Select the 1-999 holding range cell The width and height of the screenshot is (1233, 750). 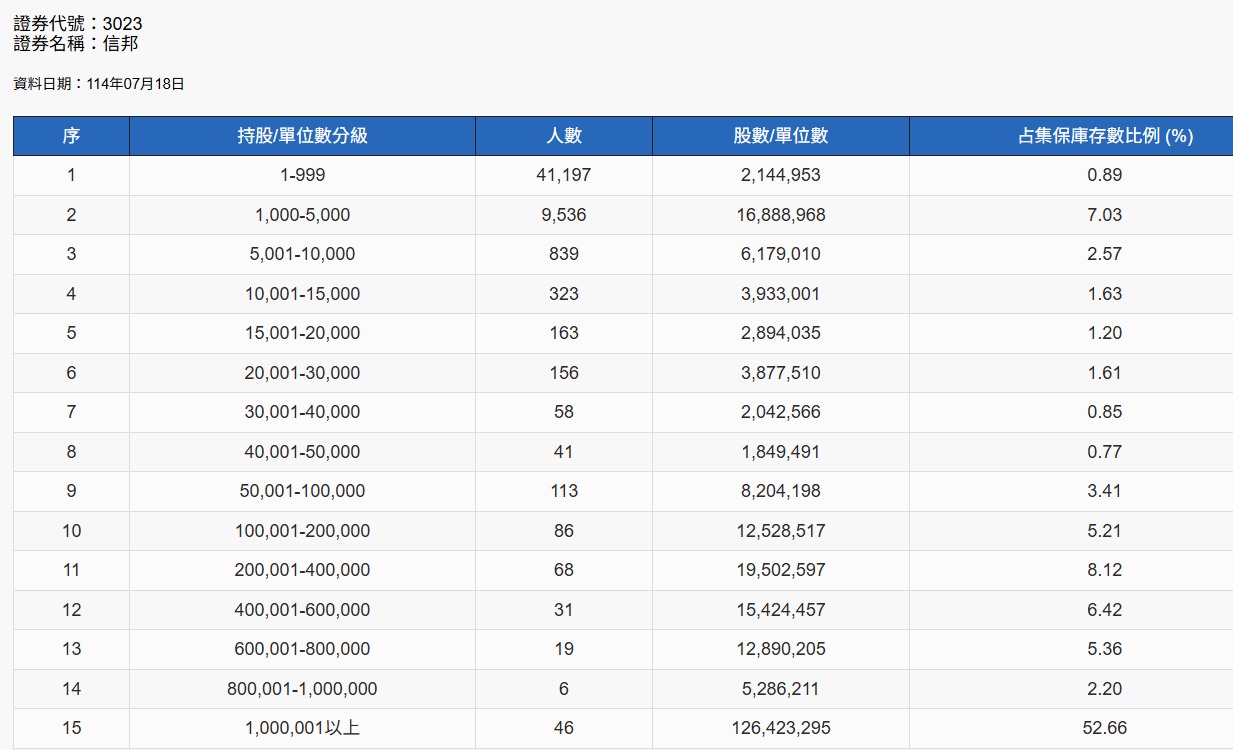point(302,175)
